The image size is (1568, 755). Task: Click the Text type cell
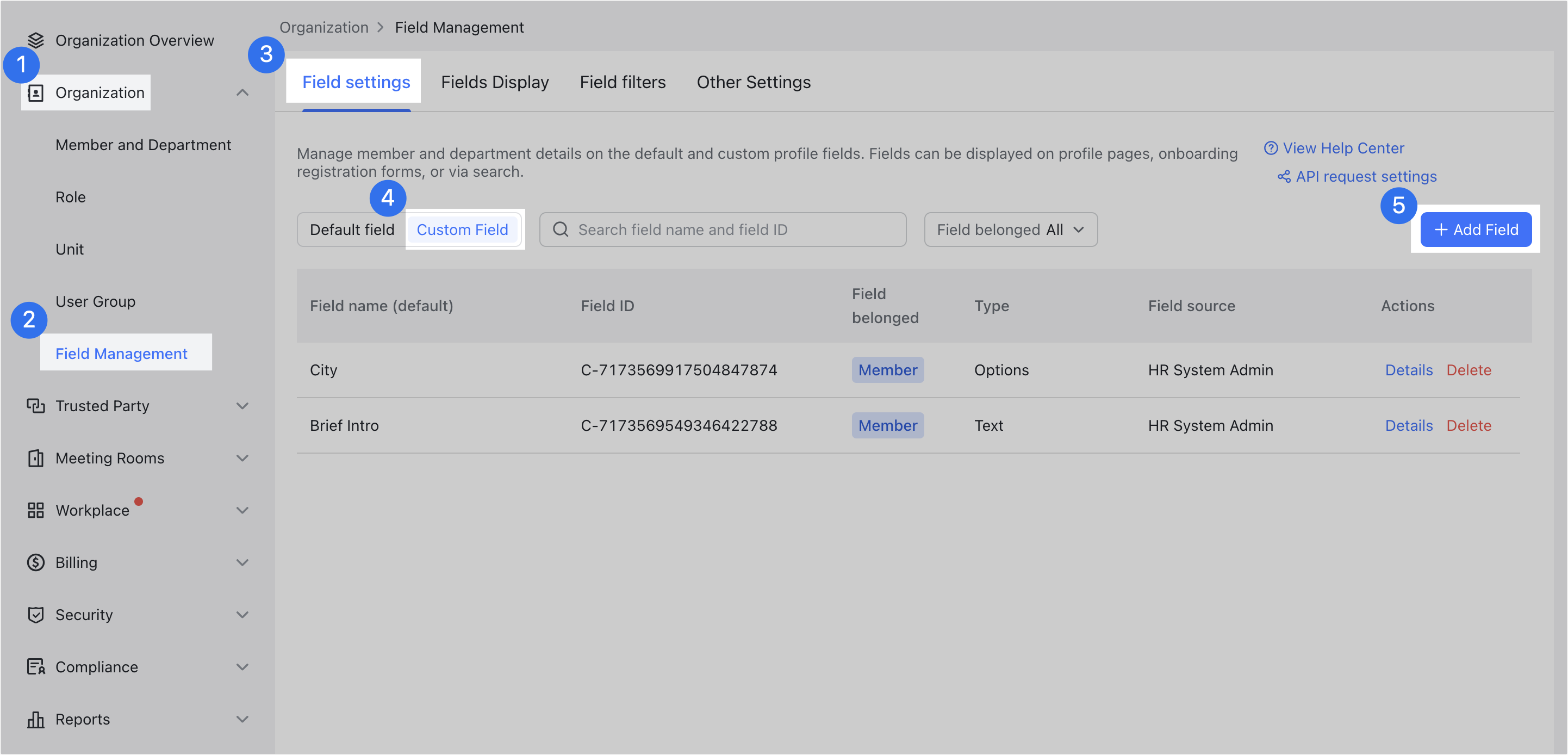click(988, 425)
